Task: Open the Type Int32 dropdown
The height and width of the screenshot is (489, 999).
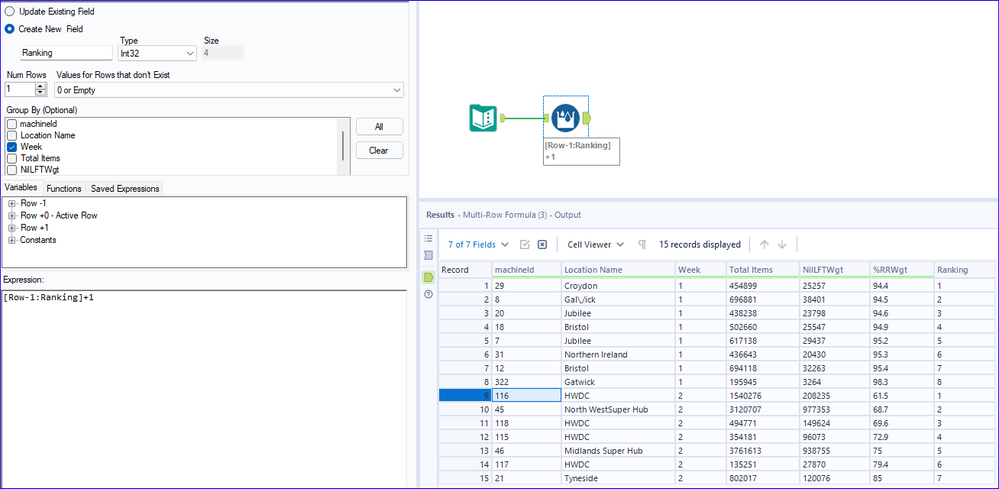Action: click(x=157, y=53)
